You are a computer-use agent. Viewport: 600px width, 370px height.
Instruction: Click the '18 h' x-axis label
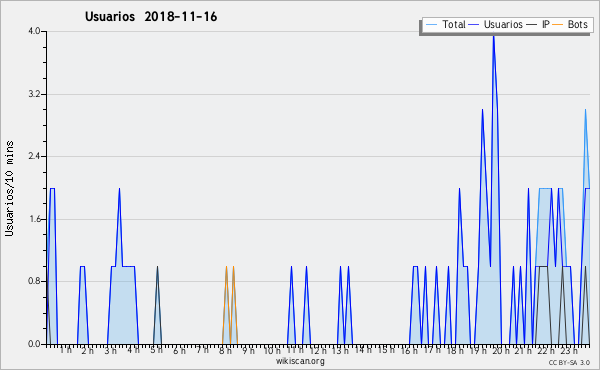click(x=455, y=350)
